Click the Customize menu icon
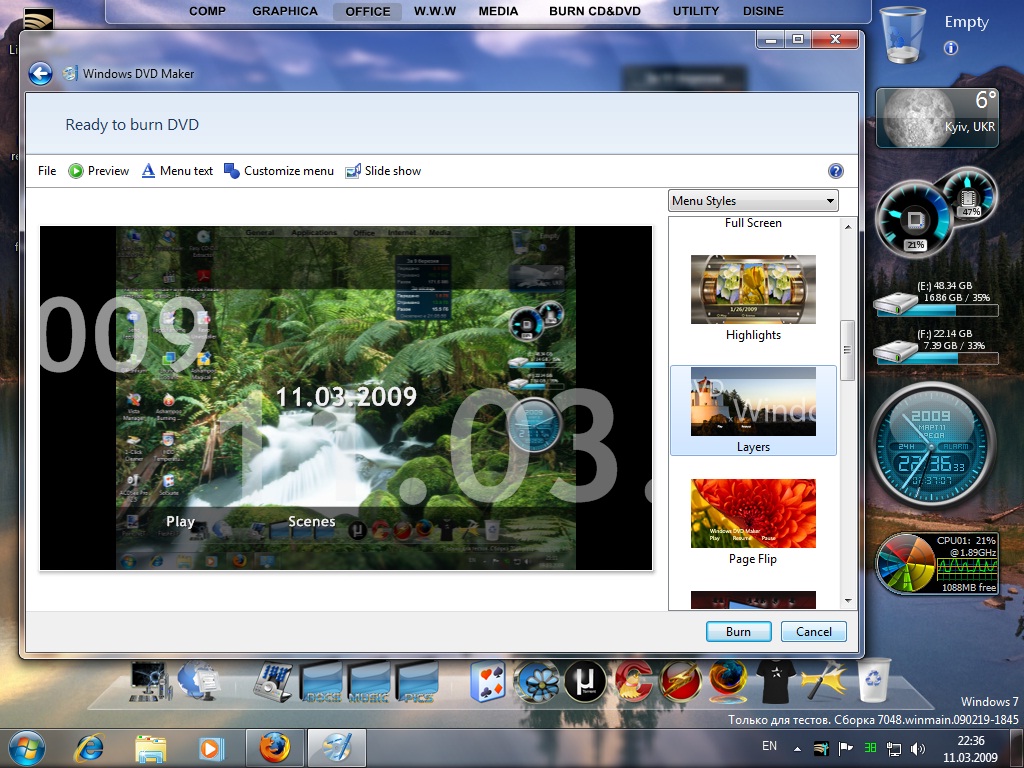The height and width of the screenshot is (768, 1024). pos(231,171)
